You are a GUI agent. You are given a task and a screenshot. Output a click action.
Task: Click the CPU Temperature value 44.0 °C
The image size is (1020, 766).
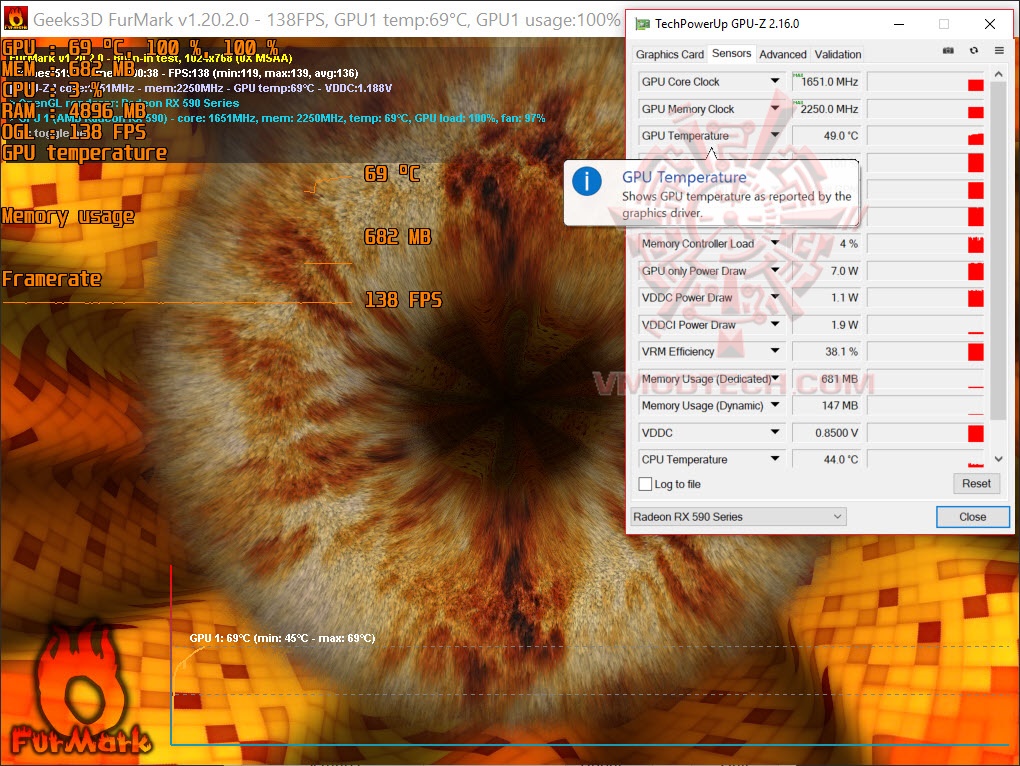tap(826, 460)
